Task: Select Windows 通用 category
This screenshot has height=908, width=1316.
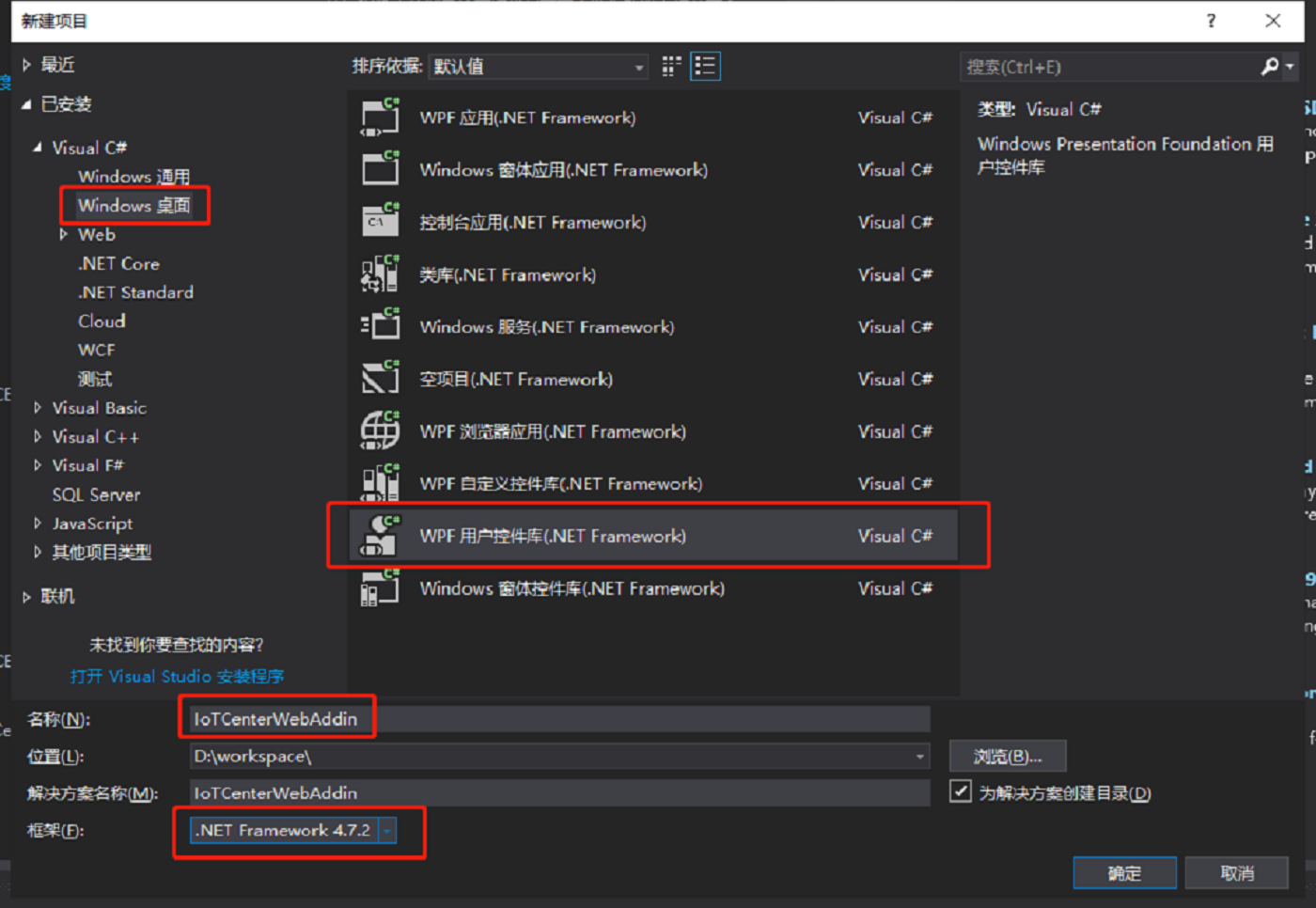Action: tap(134, 177)
